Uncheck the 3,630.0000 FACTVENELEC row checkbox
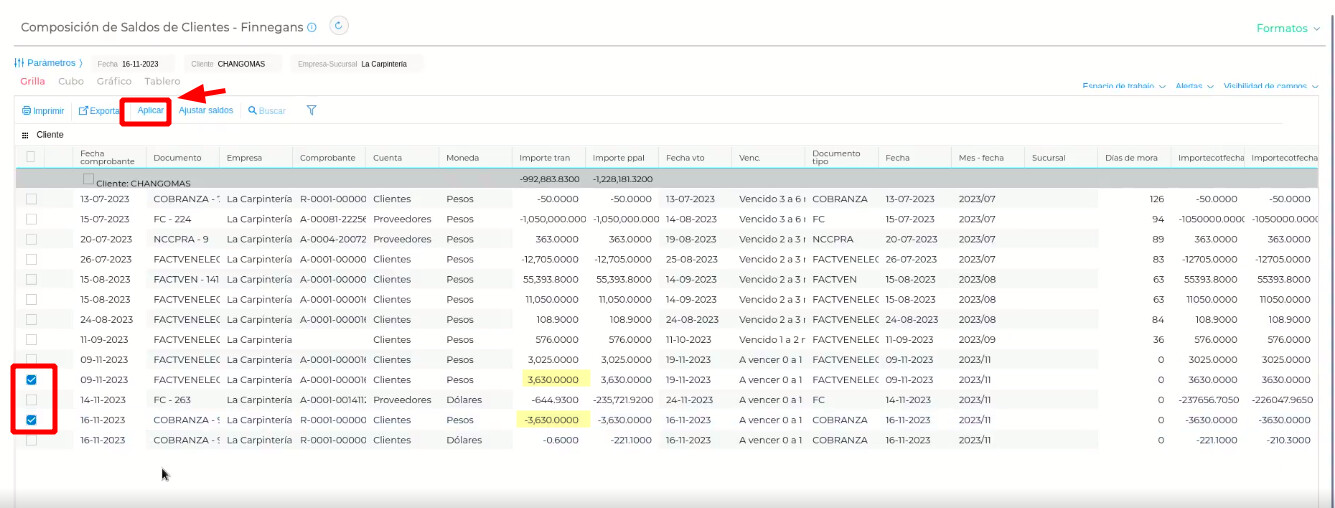This screenshot has width=1335, height=508. pos(31,380)
